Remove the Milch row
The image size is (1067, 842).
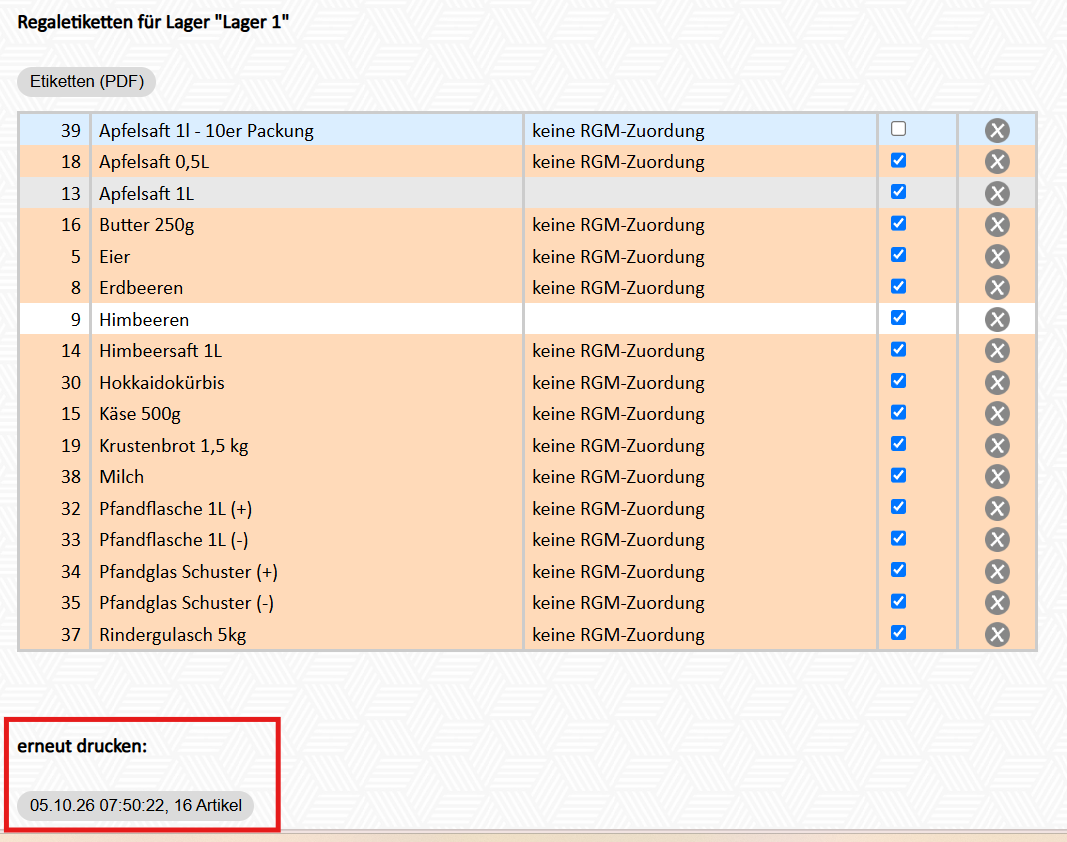[997, 476]
